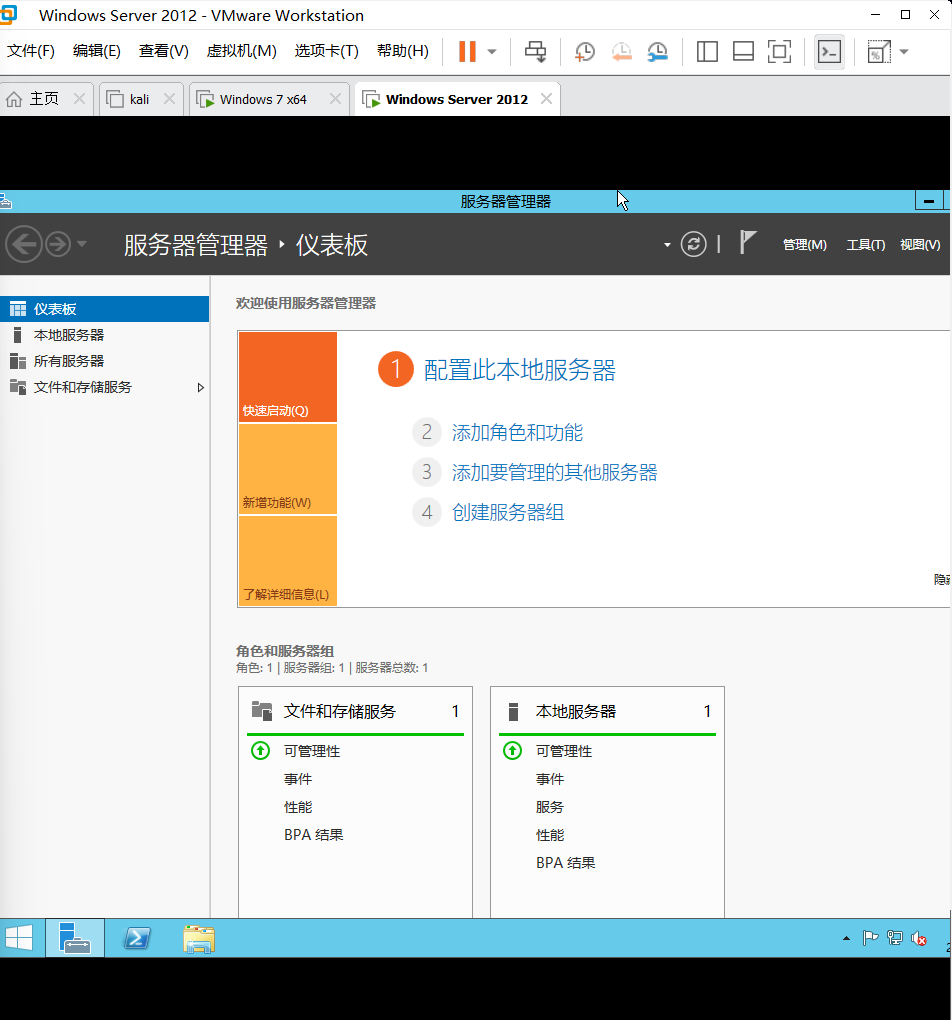The height and width of the screenshot is (1020, 952).
Task: Go forward in Server Manager
Action: pos(58,245)
